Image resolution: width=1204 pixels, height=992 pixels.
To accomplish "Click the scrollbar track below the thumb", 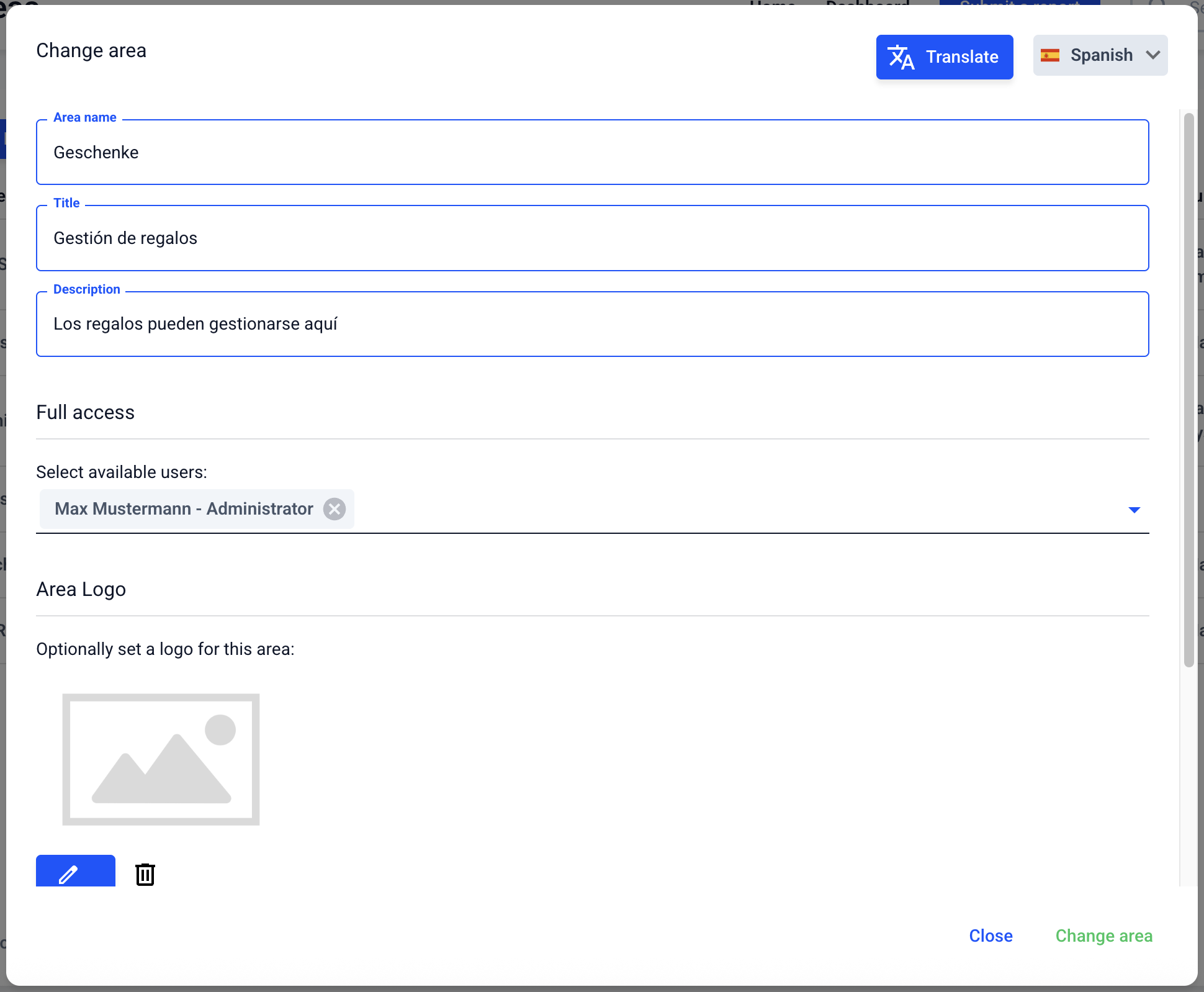I will coord(1188,776).
